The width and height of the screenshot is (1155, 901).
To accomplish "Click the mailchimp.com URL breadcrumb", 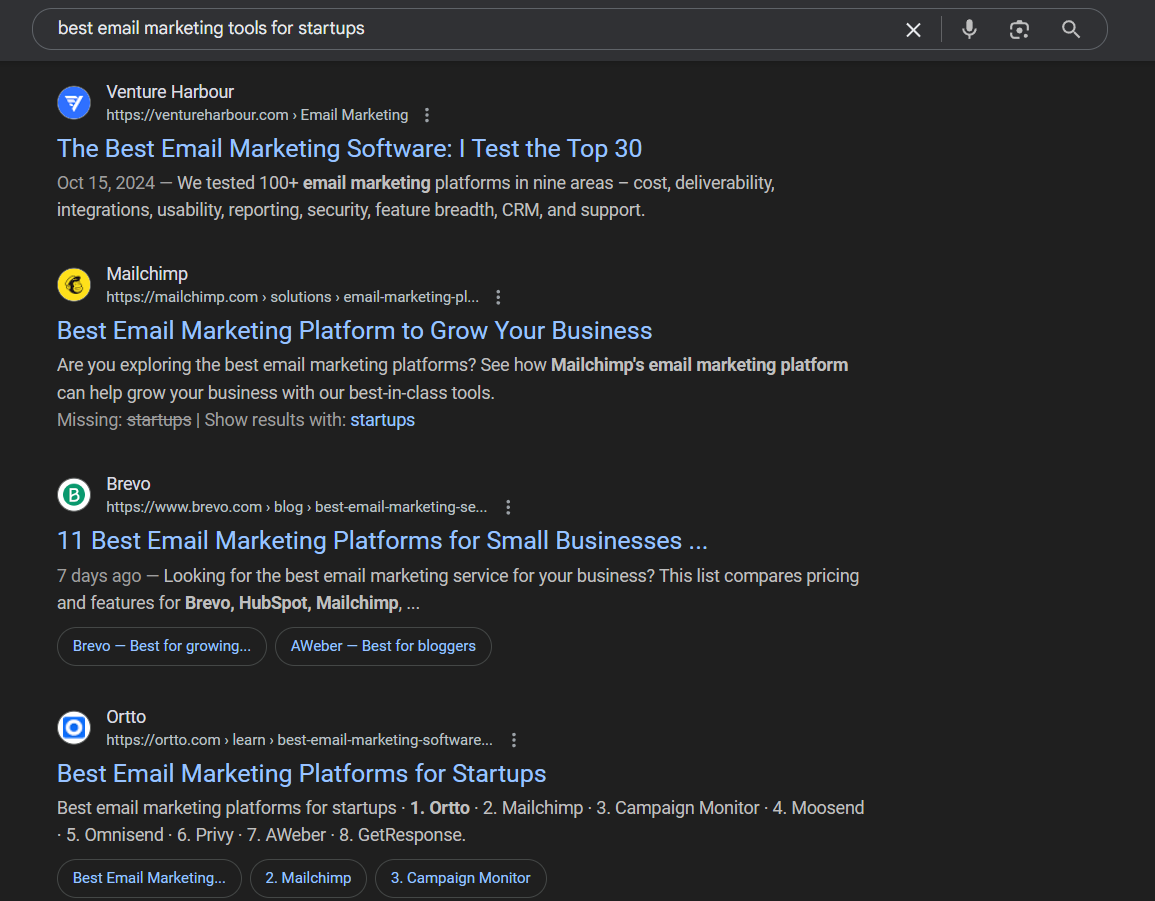I will [292, 297].
